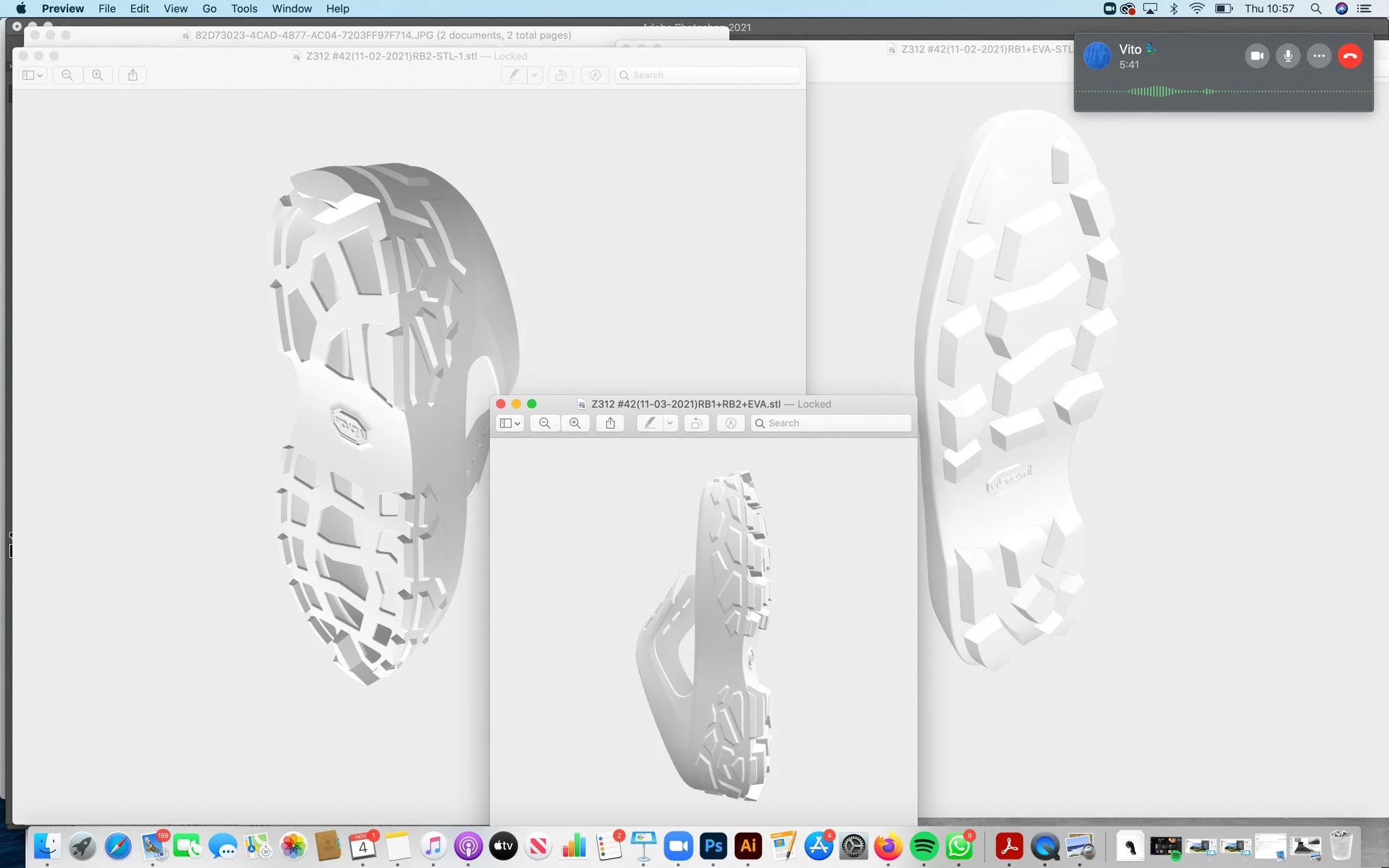This screenshot has height=868, width=1389.
Task: Click rotate button in RB2-STL-1.stl window
Action: 561,75
